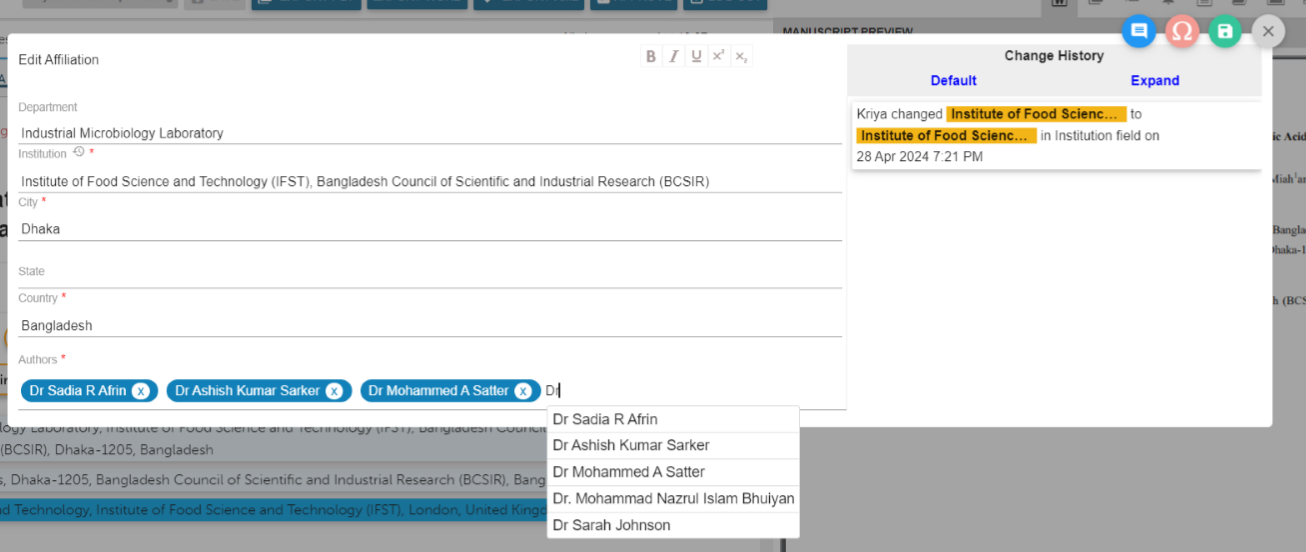This screenshot has height=552, width=1306.
Task: Apply underline formatting in Edit Affiliation toolbar
Action: (696, 57)
